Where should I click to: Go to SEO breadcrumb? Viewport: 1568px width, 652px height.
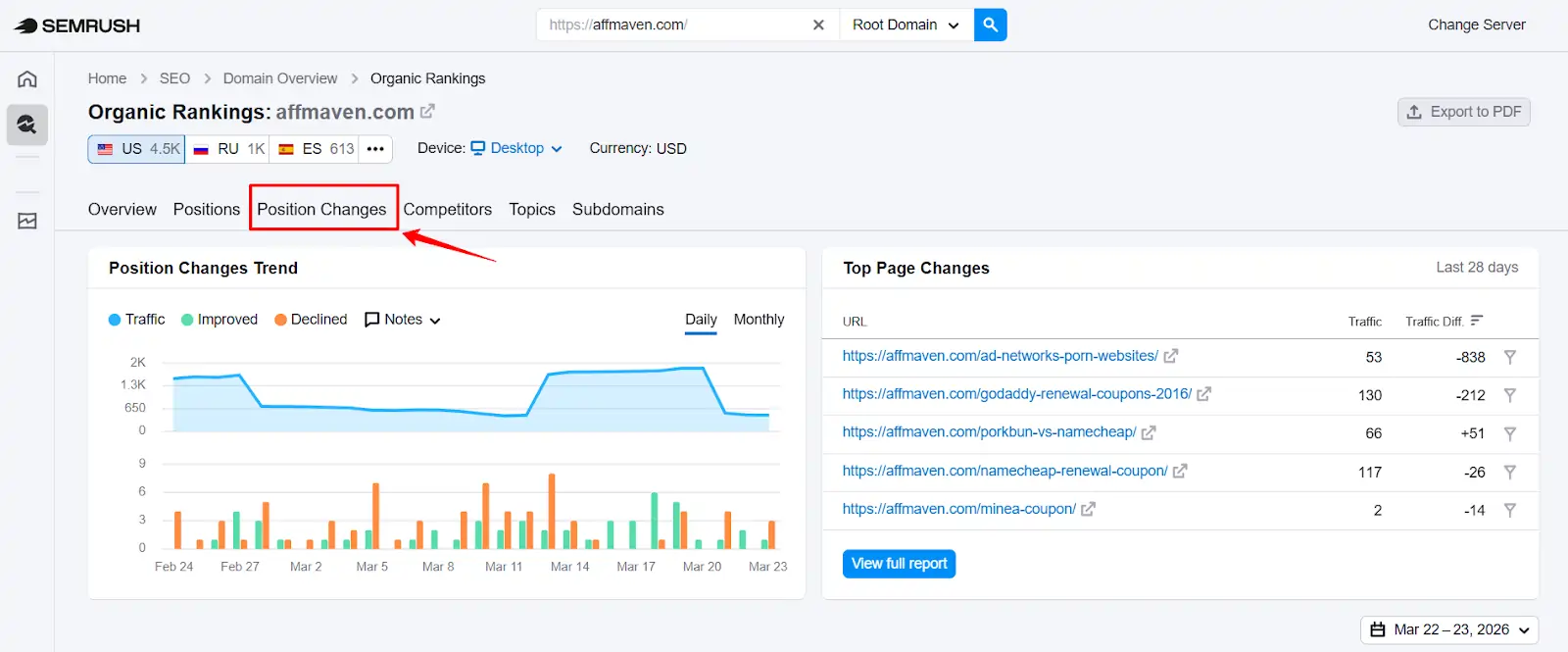pyautogui.click(x=174, y=78)
